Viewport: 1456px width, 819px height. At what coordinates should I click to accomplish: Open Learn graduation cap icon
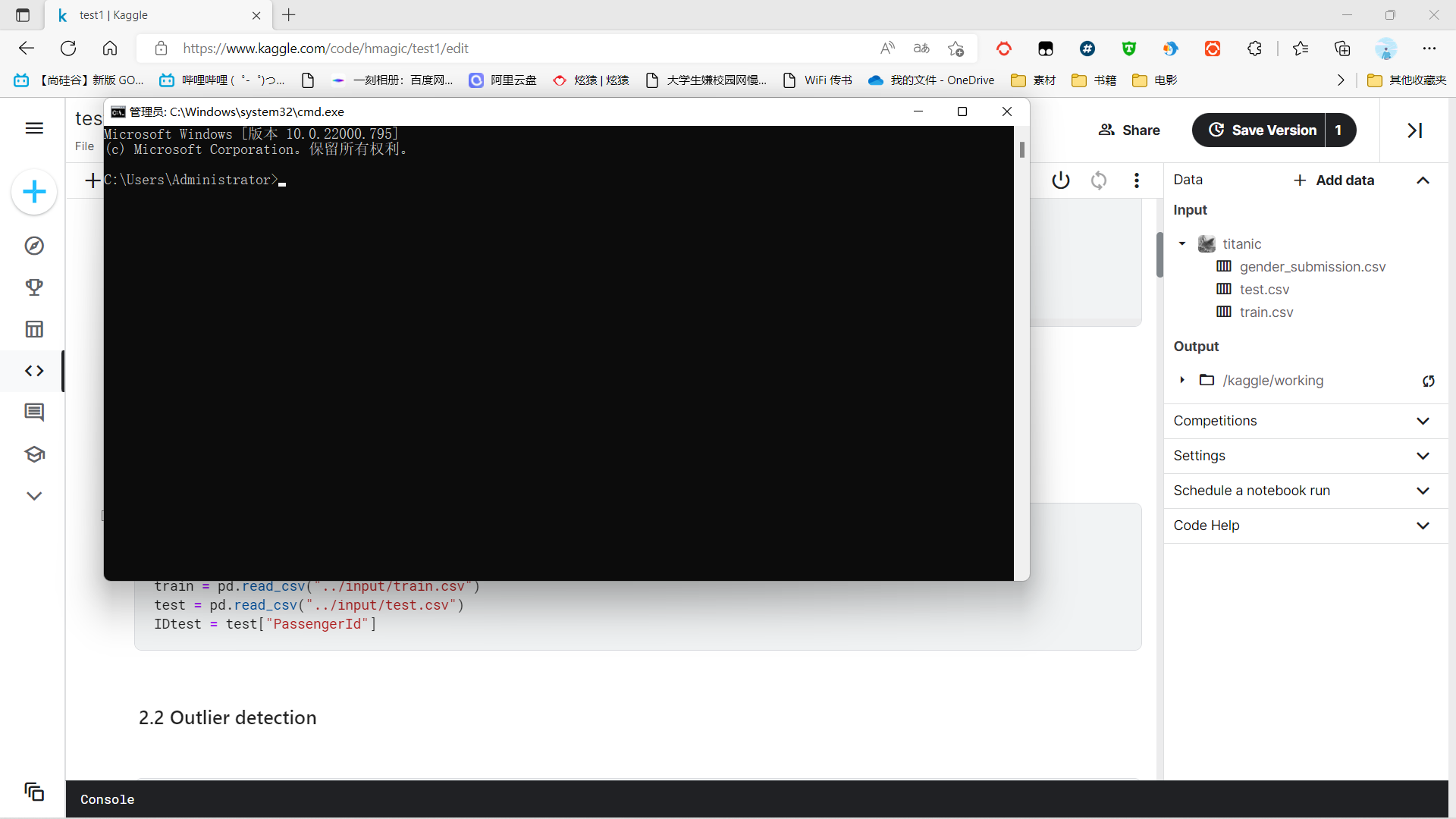34,454
